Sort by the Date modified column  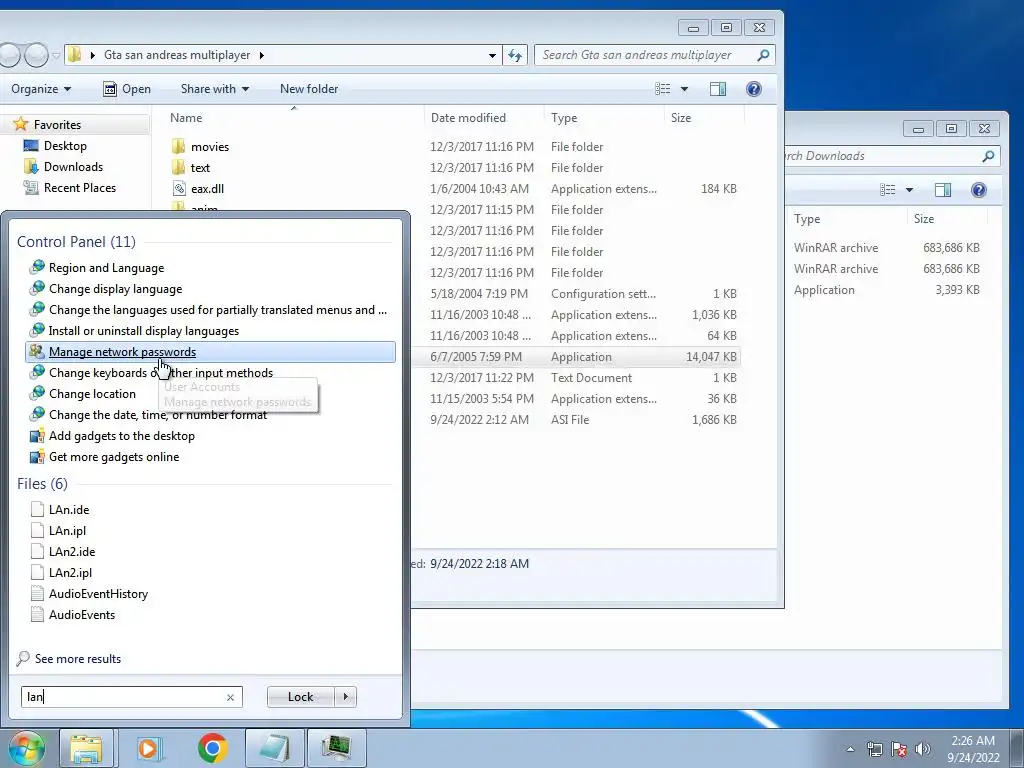point(468,118)
